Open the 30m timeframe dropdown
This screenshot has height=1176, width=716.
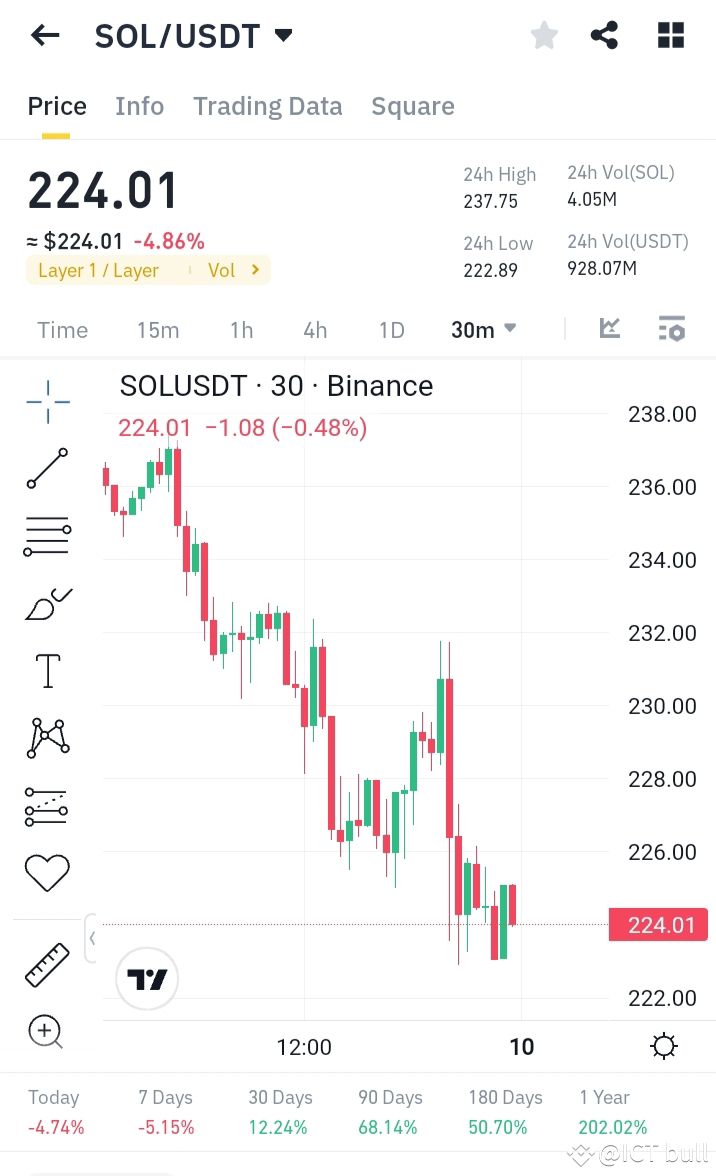(483, 329)
